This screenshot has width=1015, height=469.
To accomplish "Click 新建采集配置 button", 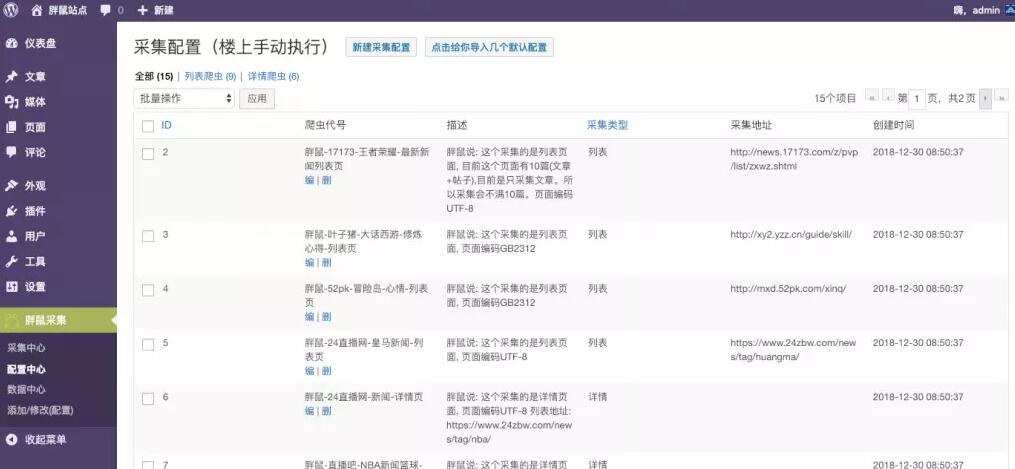I will 381,47.
